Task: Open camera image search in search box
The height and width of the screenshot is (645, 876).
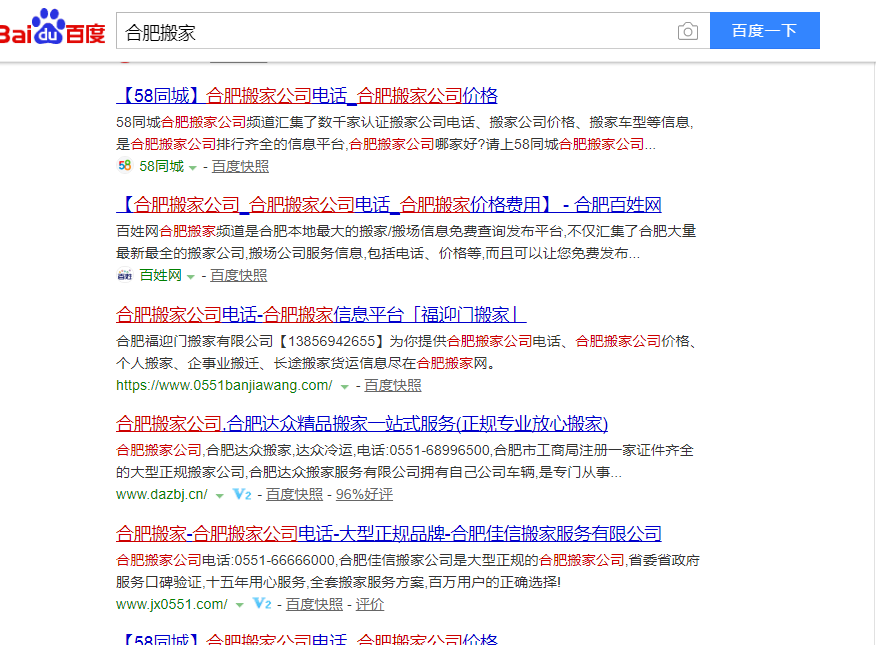Action: (x=687, y=31)
